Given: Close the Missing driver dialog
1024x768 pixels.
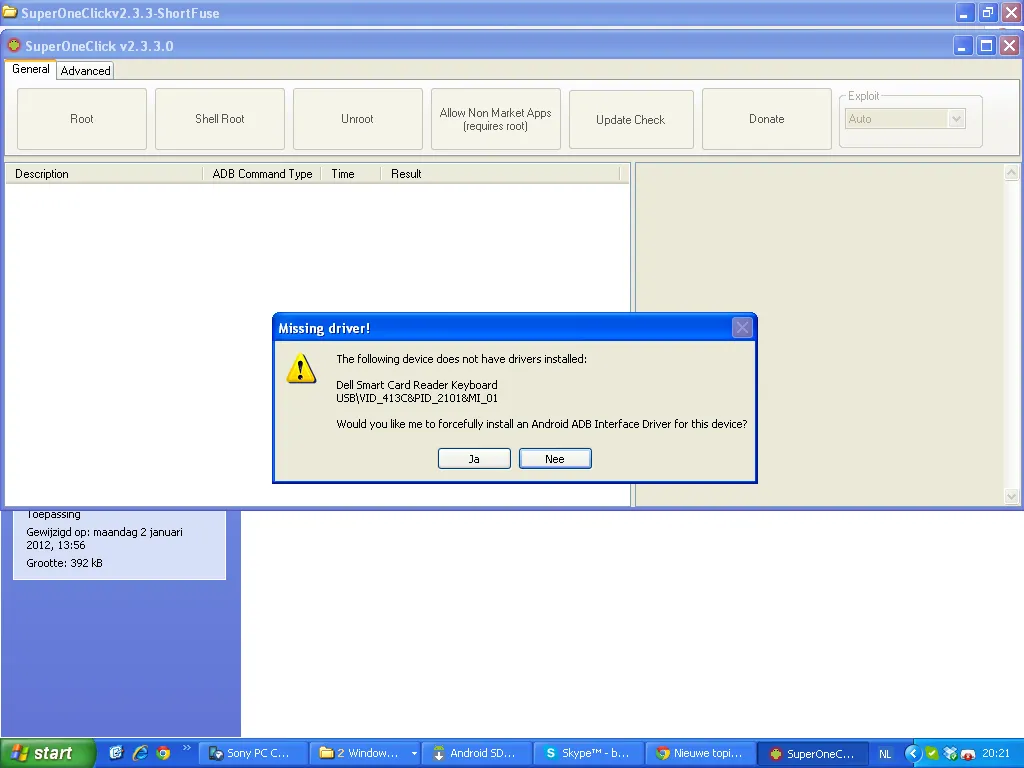Looking at the screenshot, I should [x=742, y=328].
